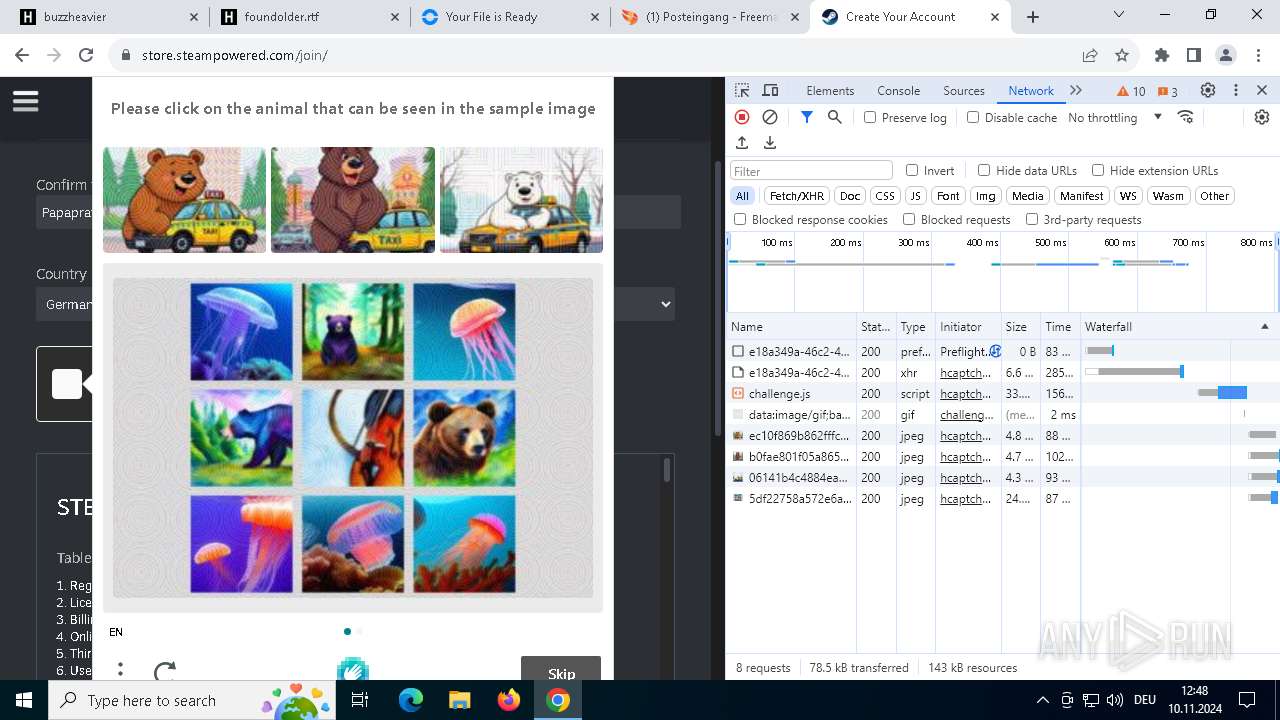Stop recording network log with red button
Image resolution: width=1280 pixels, height=720 pixels.
click(742, 117)
